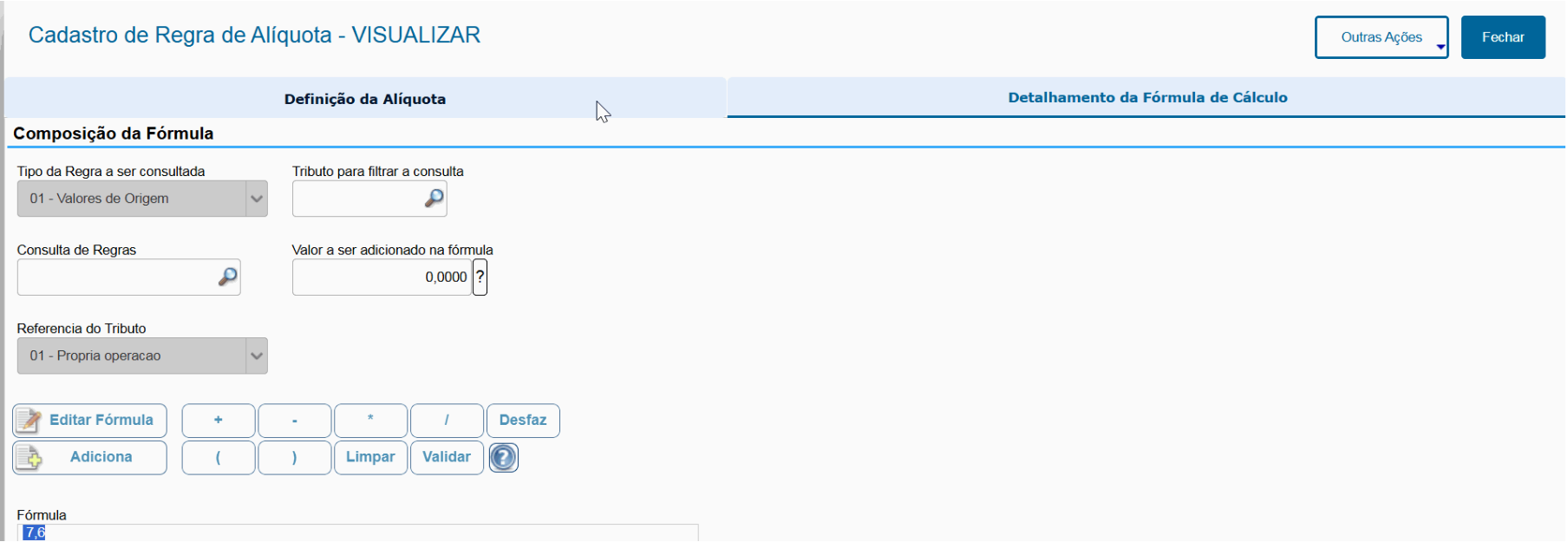Click the plus operator button
Image resolution: width=1568 pixels, height=542 pixels.
point(219,421)
